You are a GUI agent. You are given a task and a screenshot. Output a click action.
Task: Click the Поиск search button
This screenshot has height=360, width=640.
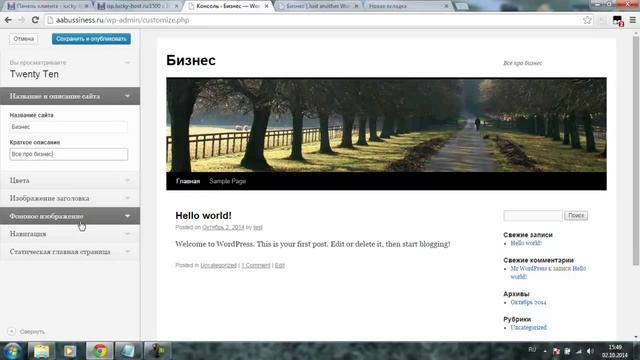(576, 215)
